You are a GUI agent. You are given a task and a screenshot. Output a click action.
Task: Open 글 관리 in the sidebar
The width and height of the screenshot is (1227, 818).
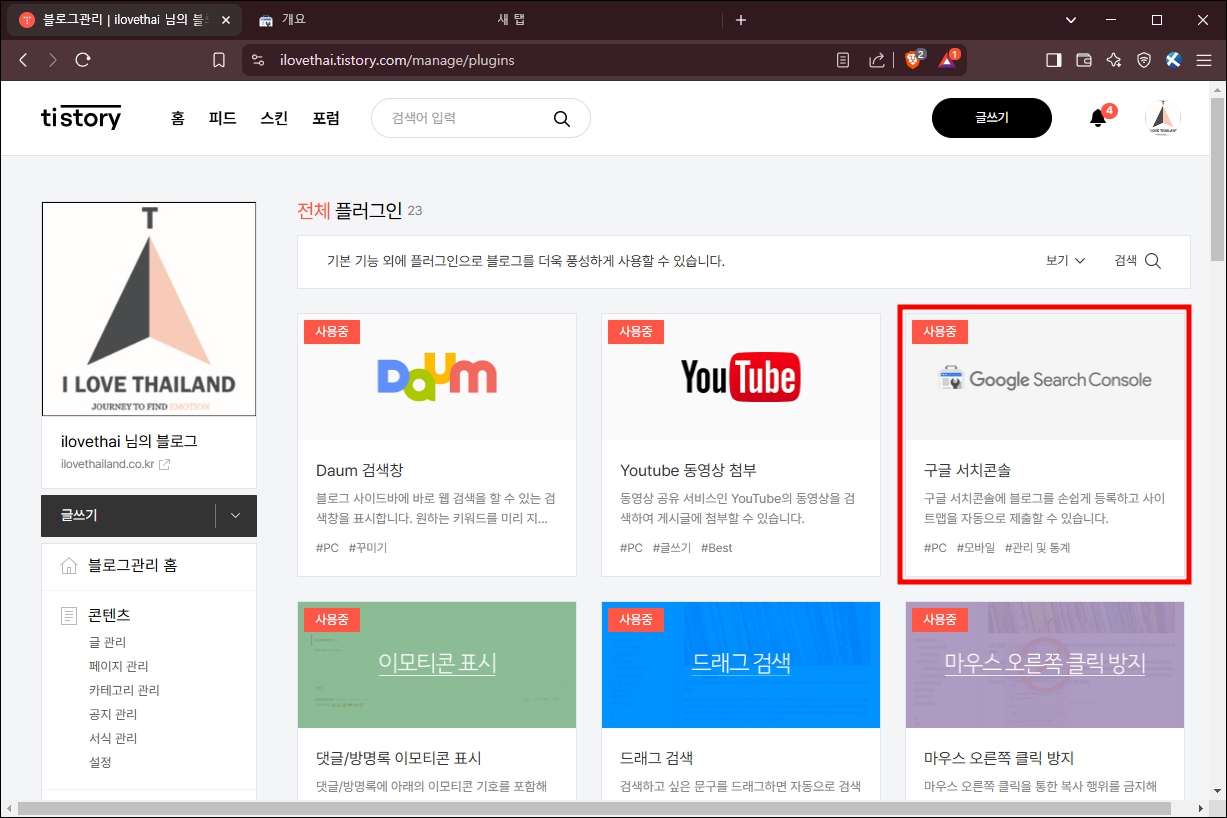point(107,642)
